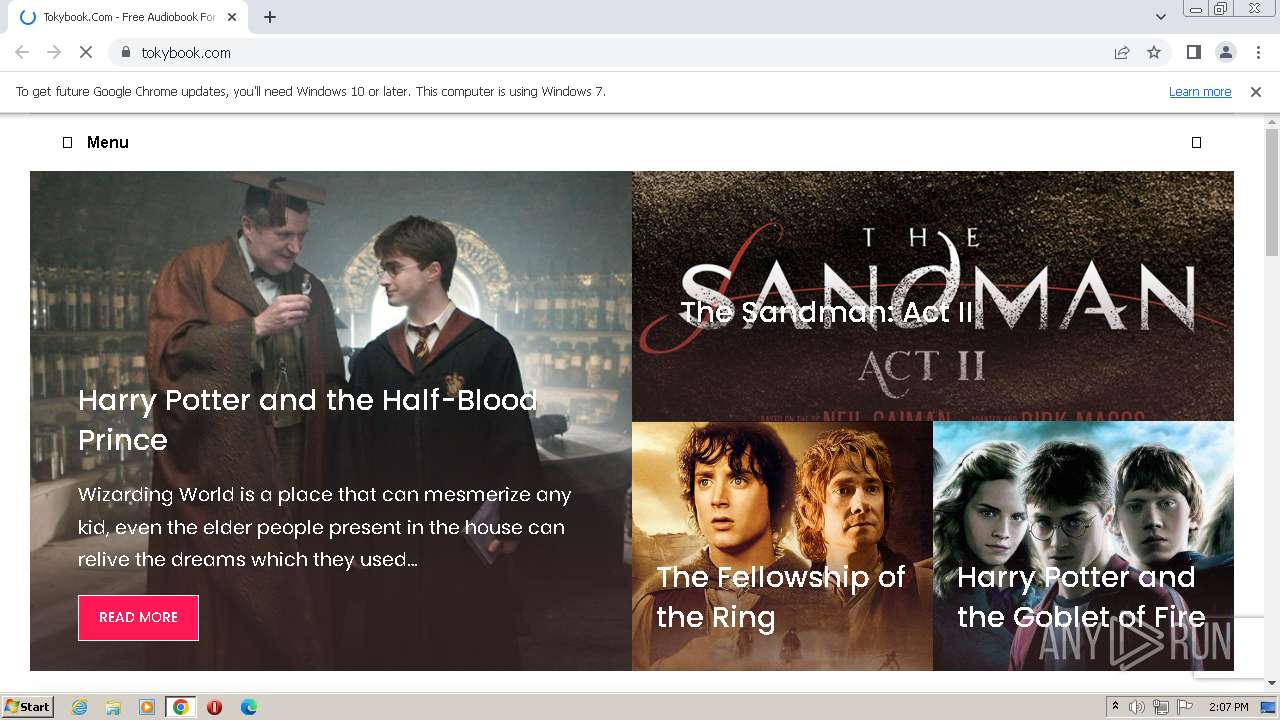Click the Menu label in site header

point(108,143)
